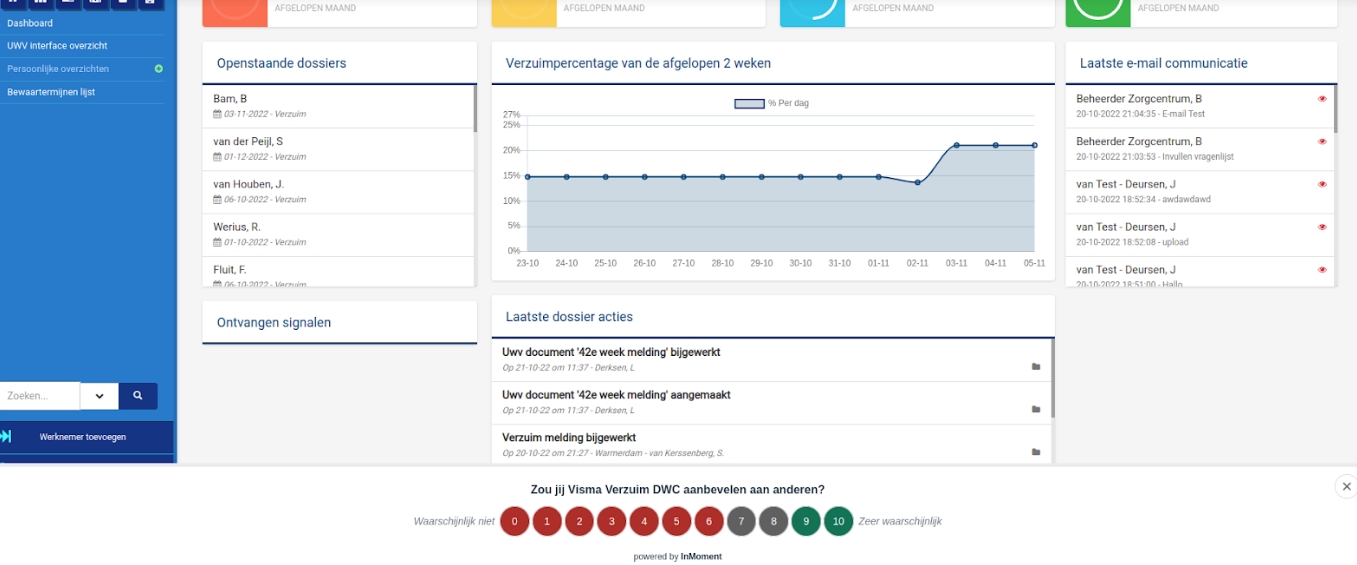Click eye icon for the E-mail Test message
This screenshot has height=565, width=1357.
tap(1322, 99)
